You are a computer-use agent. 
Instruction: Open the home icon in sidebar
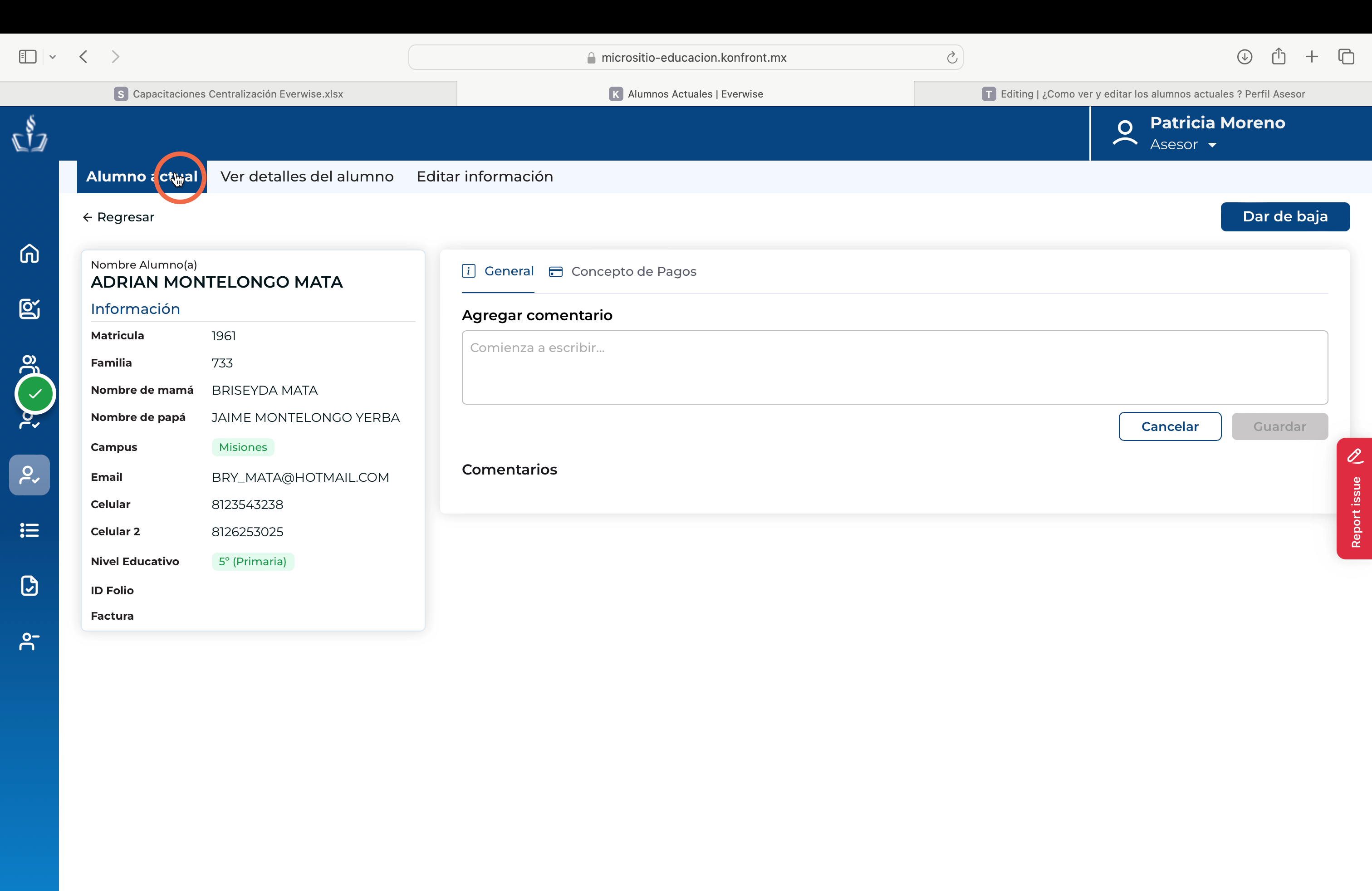29,253
